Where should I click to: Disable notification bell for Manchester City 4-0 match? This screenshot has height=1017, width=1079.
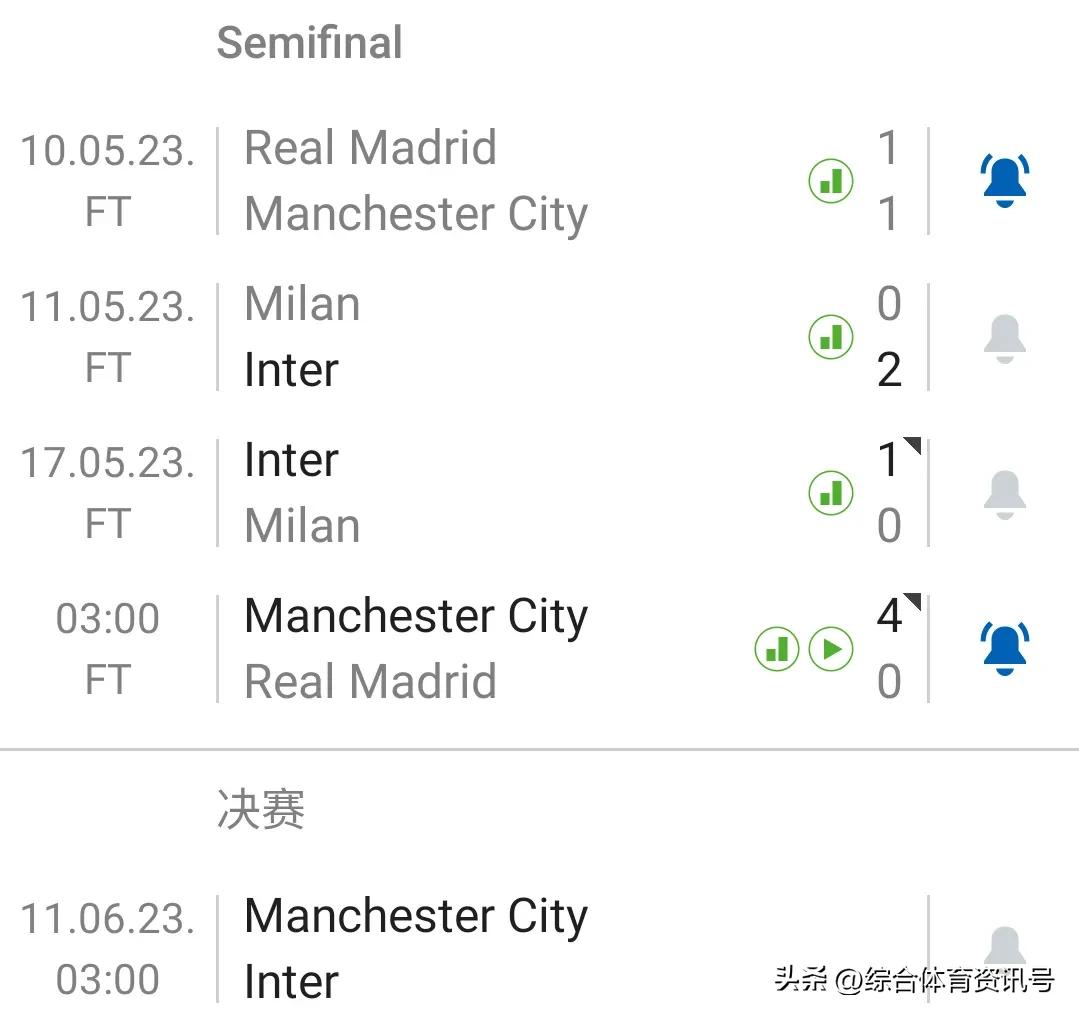(x=1004, y=649)
